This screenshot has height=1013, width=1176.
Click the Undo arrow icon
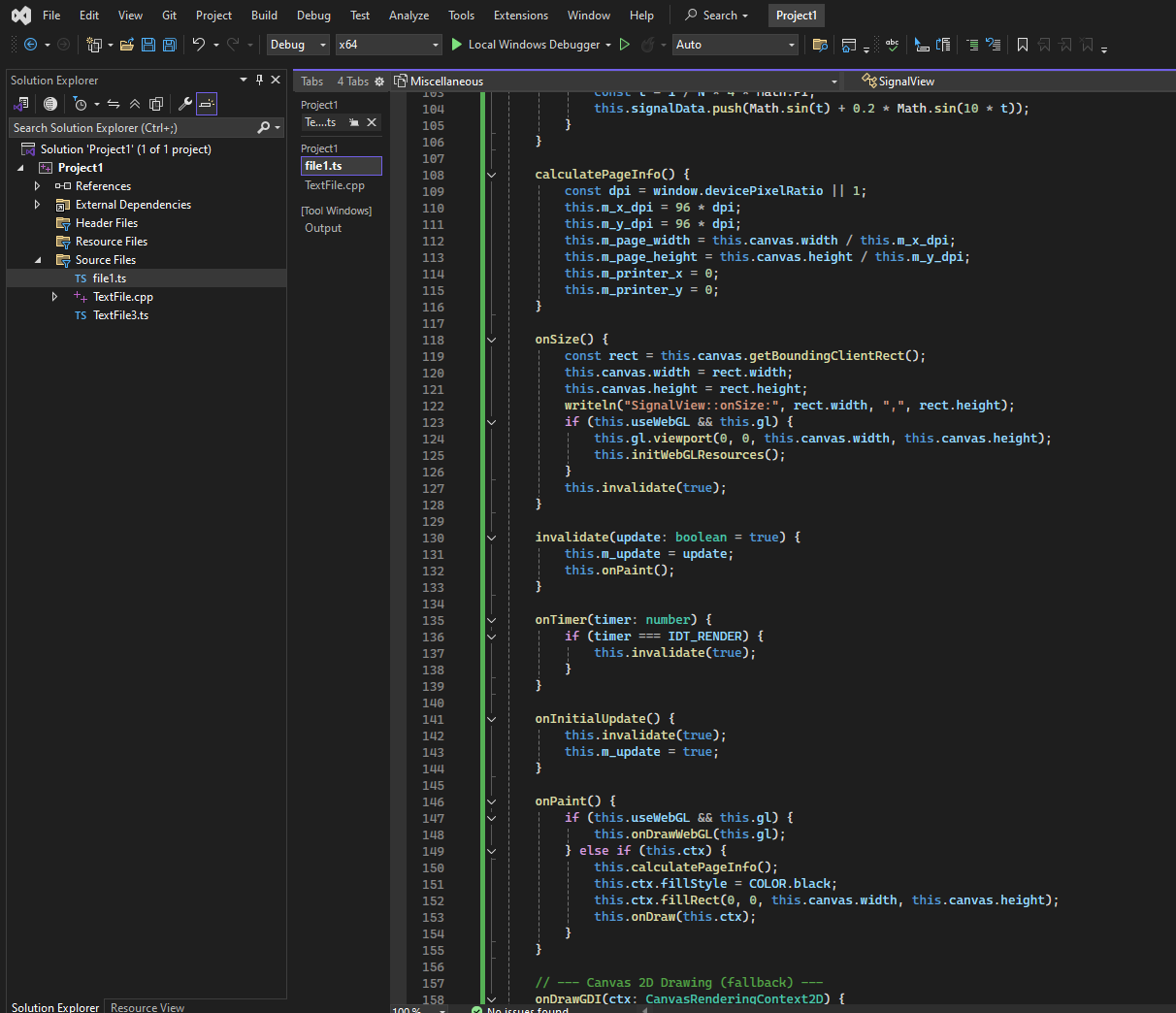[198, 45]
